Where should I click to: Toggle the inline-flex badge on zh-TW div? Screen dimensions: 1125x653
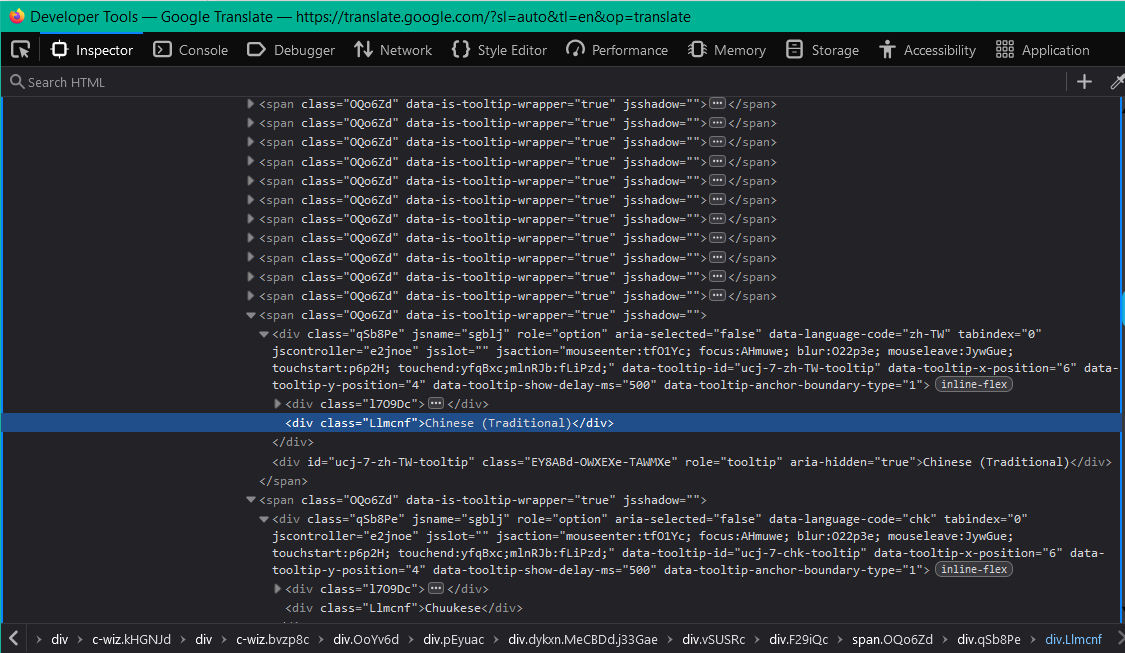pyautogui.click(x=973, y=385)
